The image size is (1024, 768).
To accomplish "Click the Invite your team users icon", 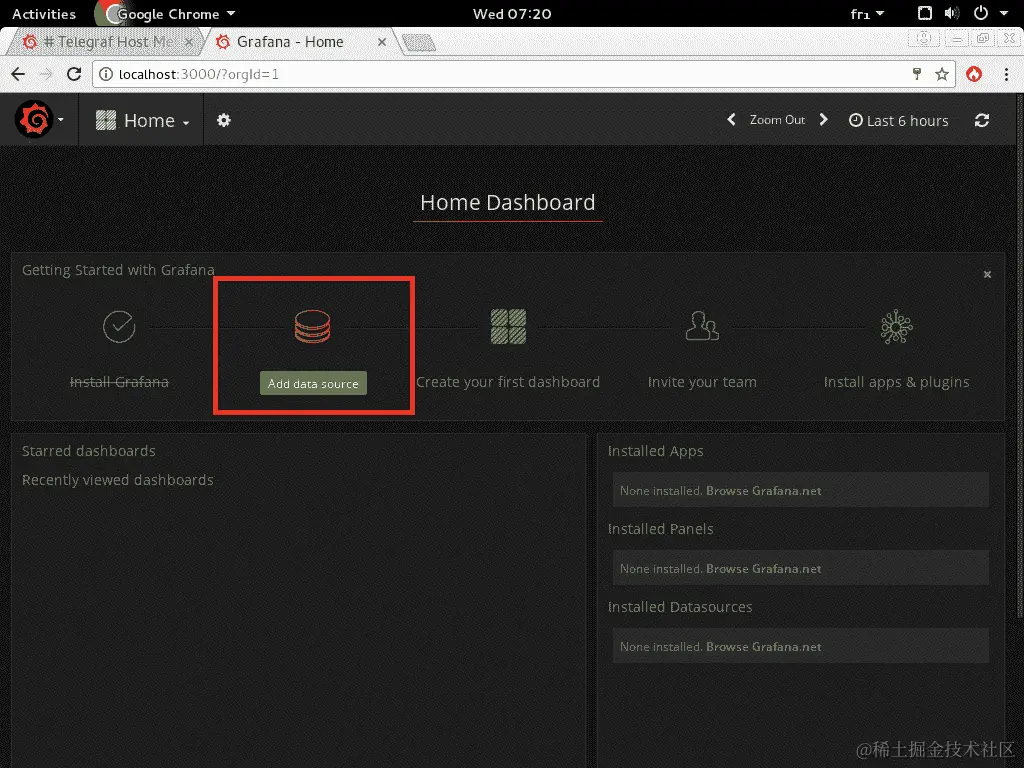I will click(x=702, y=326).
